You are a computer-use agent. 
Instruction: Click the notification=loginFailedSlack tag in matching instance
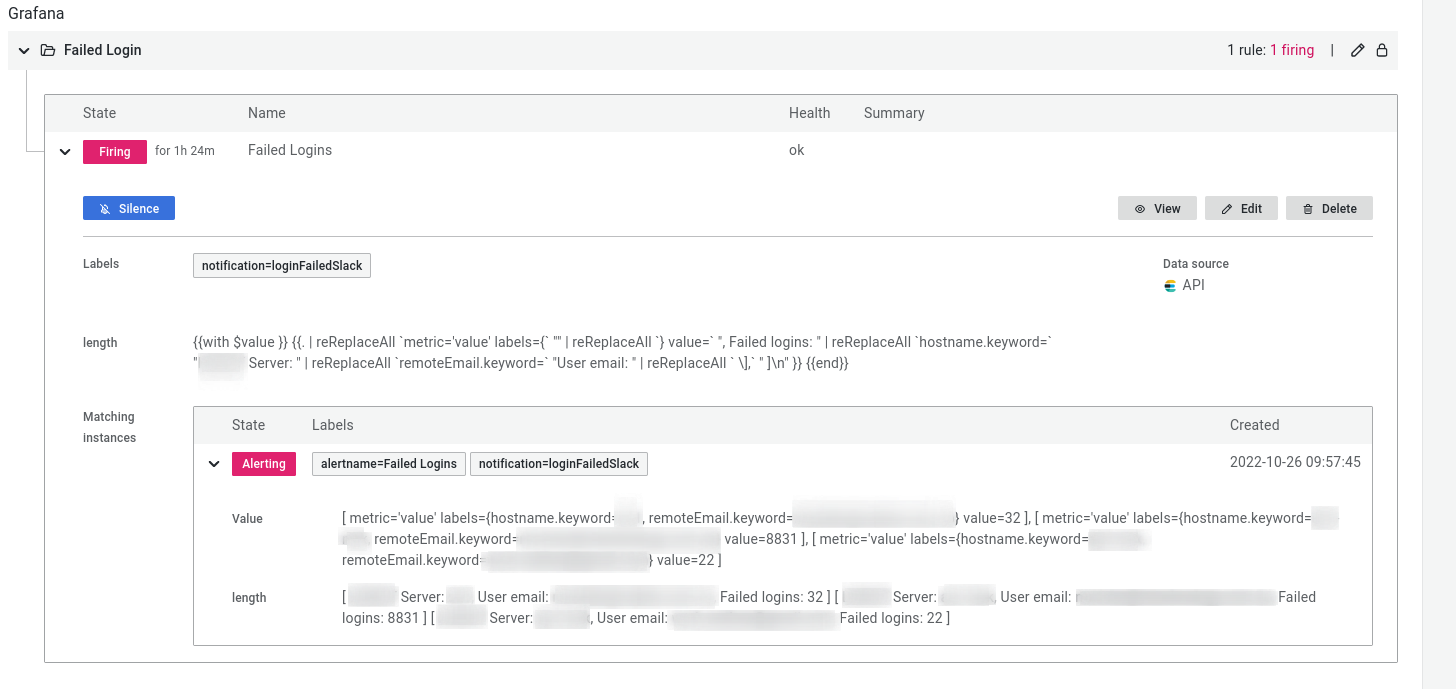pyautogui.click(x=559, y=464)
